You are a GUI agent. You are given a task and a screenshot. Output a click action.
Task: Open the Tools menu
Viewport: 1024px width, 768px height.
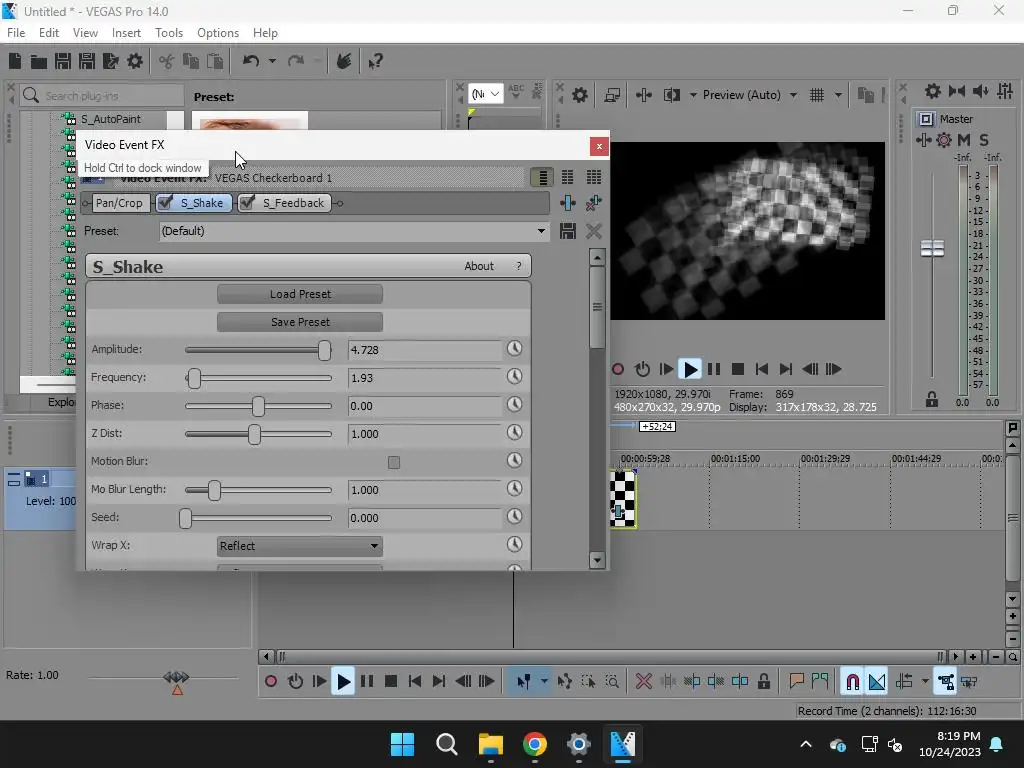168,33
